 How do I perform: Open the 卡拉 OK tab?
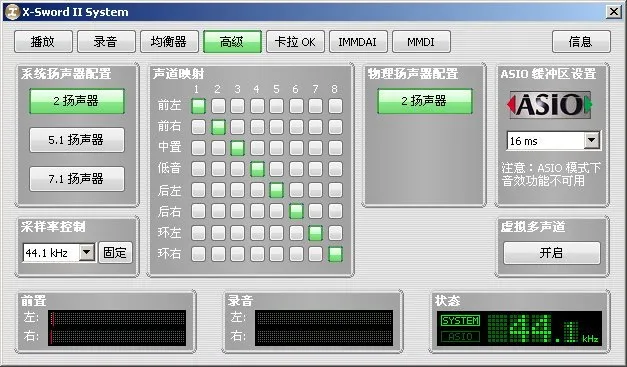[296, 42]
